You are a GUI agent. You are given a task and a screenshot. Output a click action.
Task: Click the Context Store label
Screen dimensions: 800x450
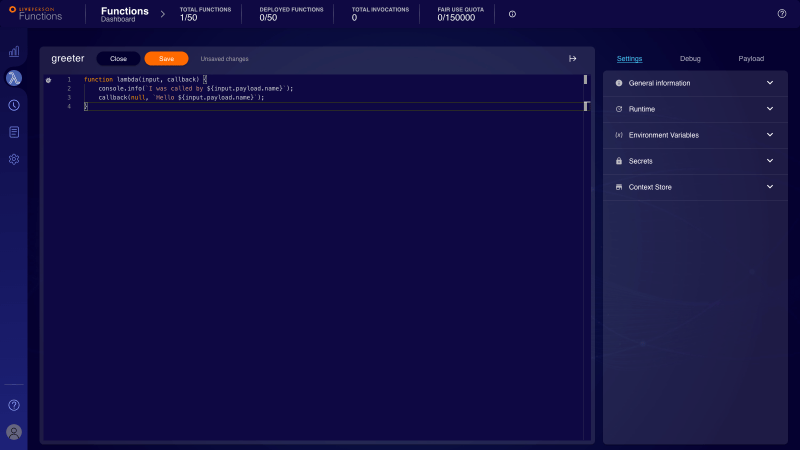coord(650,187)
